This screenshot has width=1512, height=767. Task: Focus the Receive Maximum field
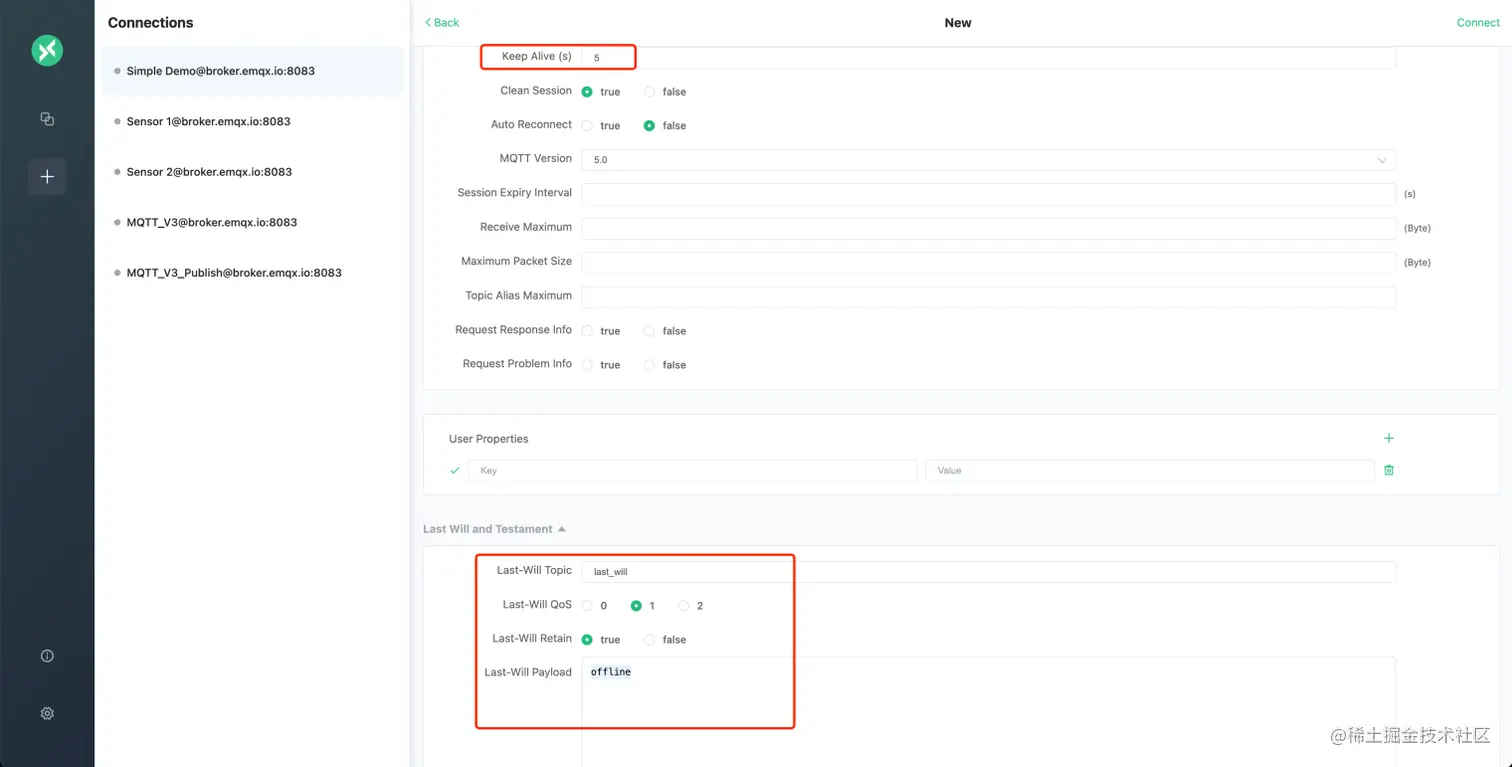pyautogui.click(x=988, y=228)
